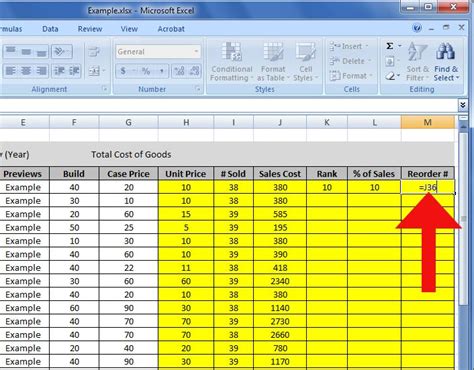The height and width of the screenshot is (370, 474).
Task: Open the Review ribbon tab
Action: pos(90,29)
